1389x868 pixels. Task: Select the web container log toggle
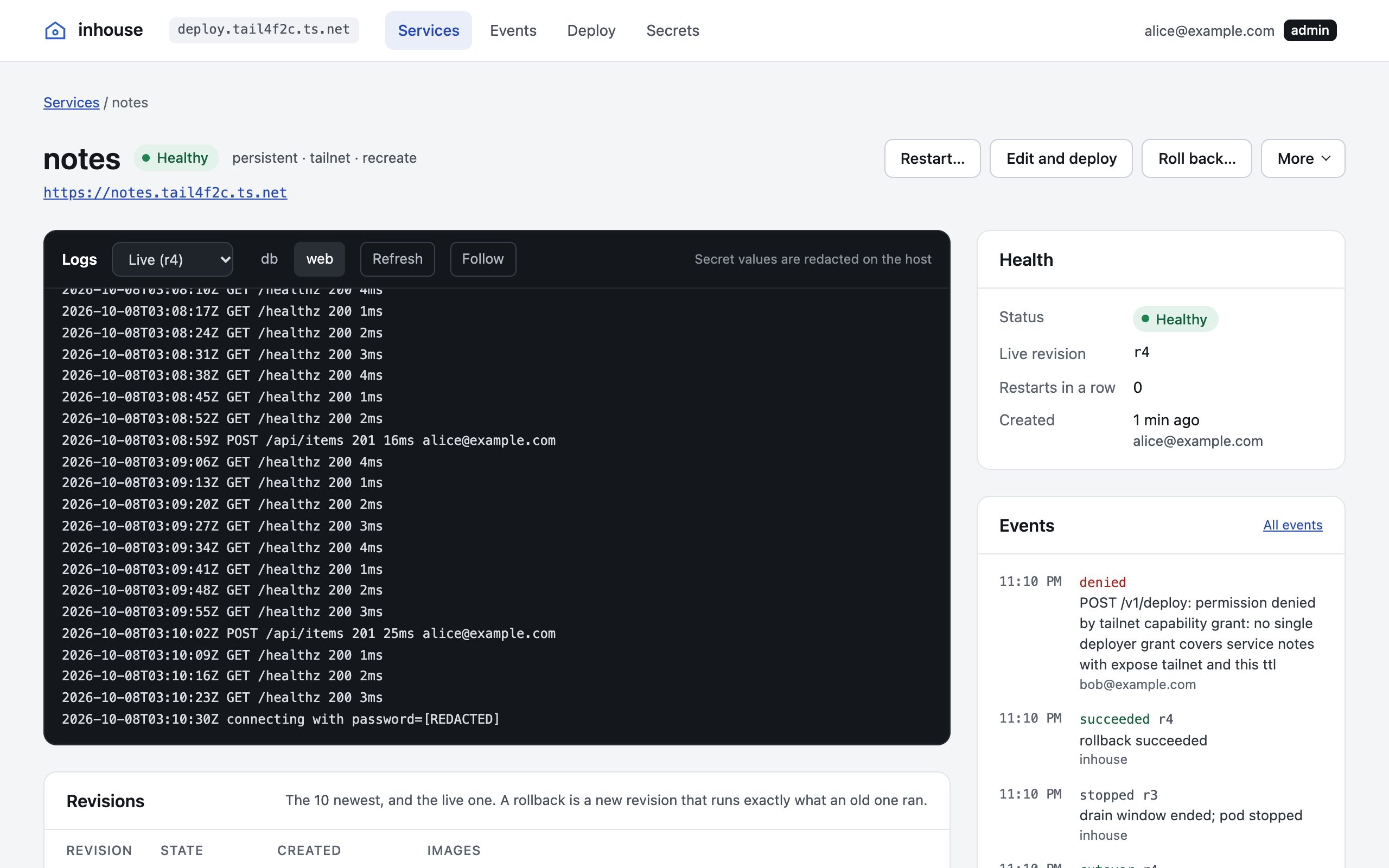coord(319,259)
